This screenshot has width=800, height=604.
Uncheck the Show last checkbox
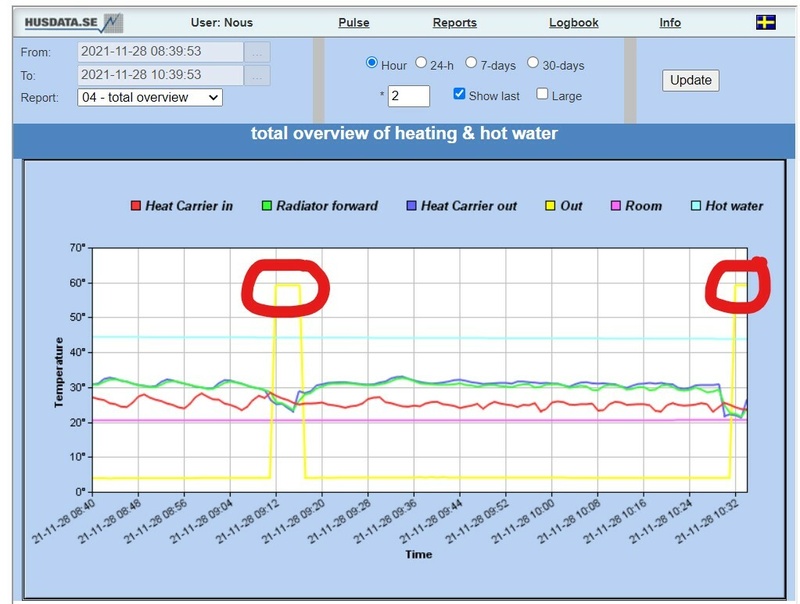[x=459, y=94]
